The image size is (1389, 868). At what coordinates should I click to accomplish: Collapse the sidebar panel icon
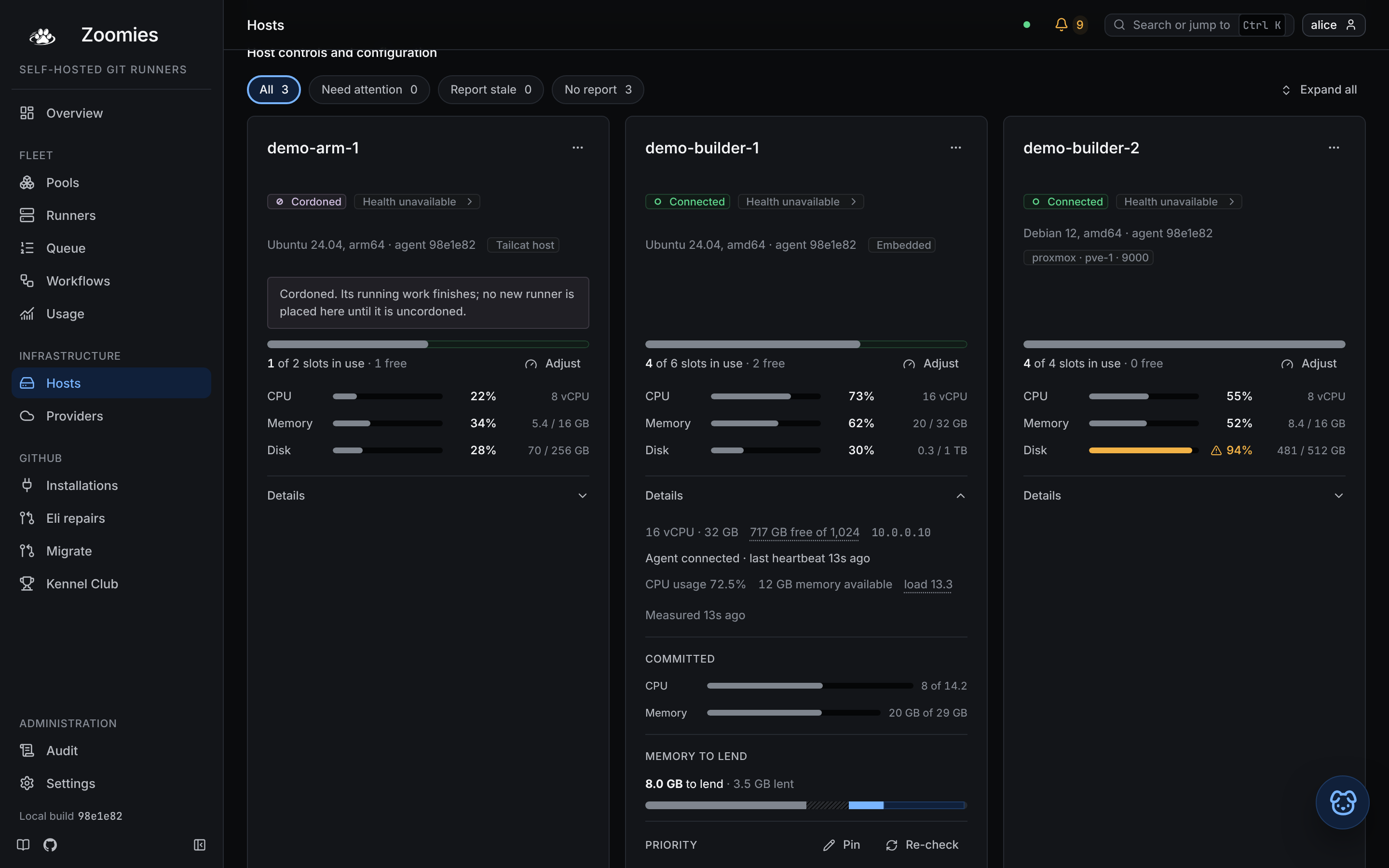click(x=199, y=844)
